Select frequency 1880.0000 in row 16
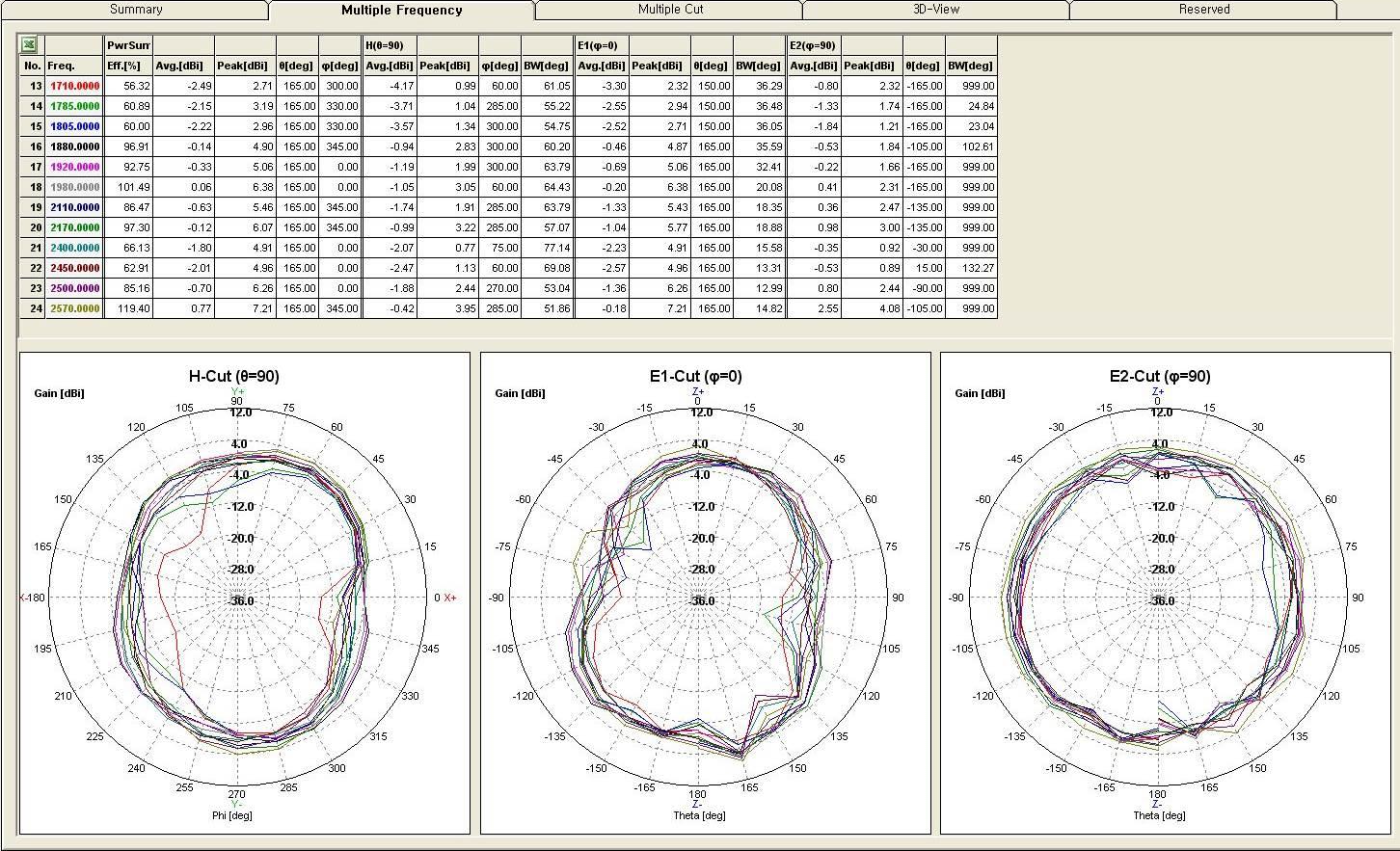Viewport: 1400px width, 851px height. pyautogui.click(x=74, y=146)
